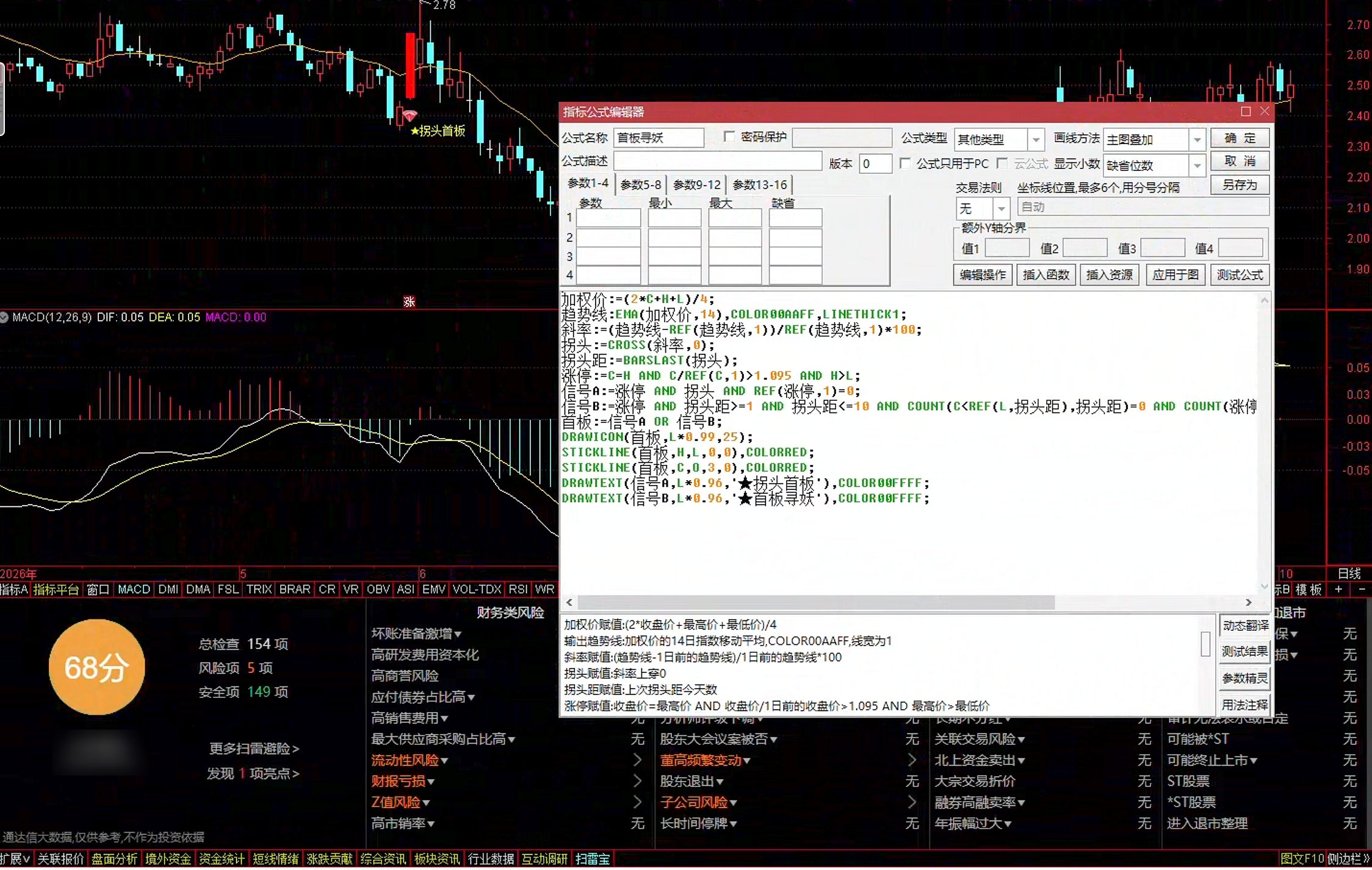This screenshot has width=1372, height=870.
Task: Click the 公式描述 input field
Action: pos(718,161)
